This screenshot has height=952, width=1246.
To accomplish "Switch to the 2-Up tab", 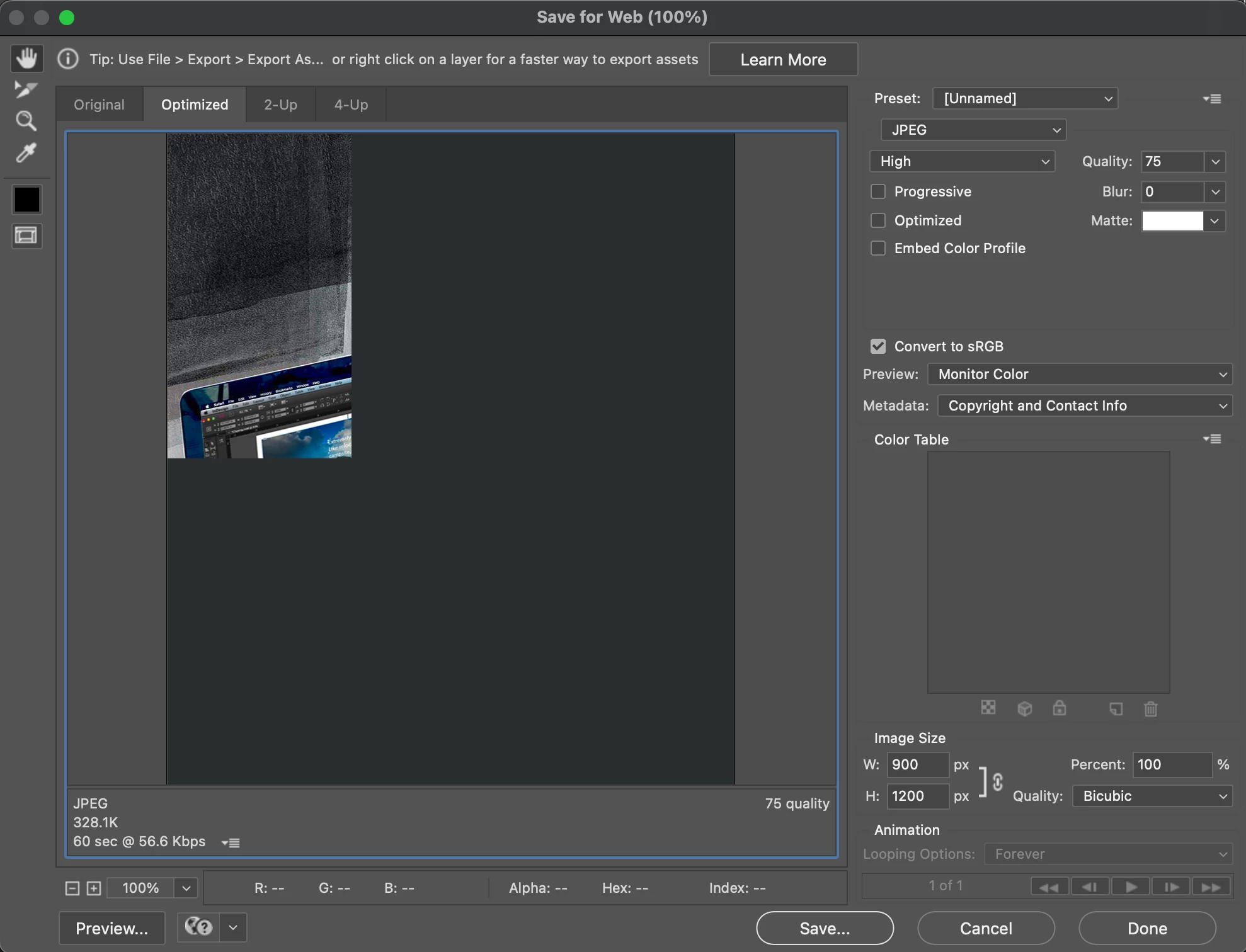I will pos(280,105).
